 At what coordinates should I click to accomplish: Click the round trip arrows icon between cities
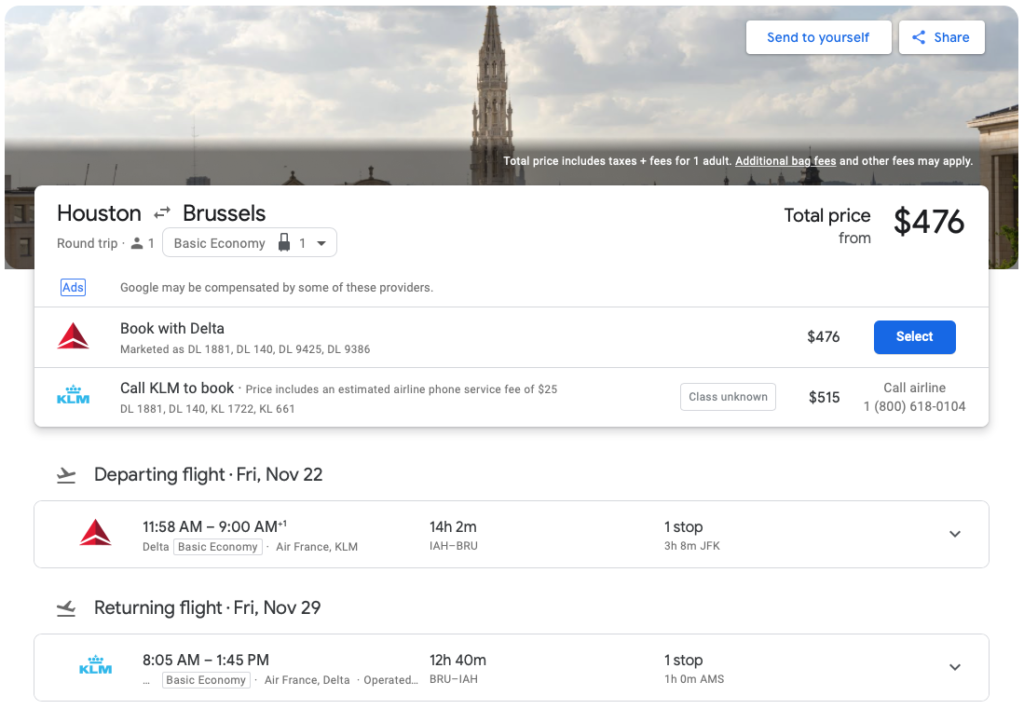click(162, 213)
